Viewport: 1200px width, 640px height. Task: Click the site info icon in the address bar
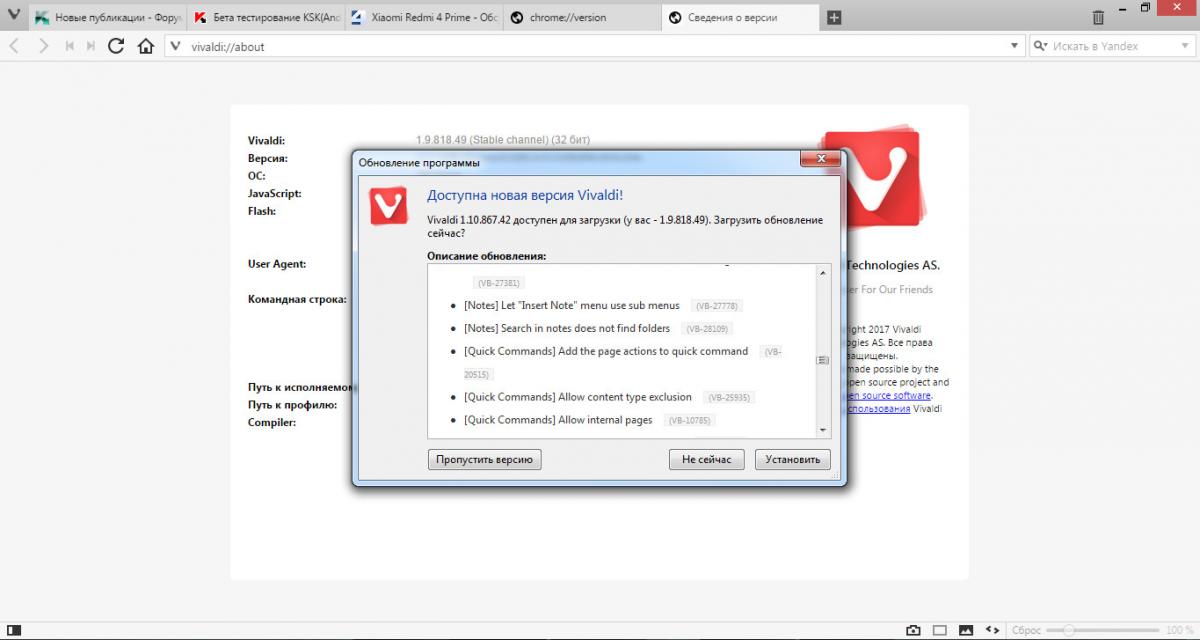[175, 46]
